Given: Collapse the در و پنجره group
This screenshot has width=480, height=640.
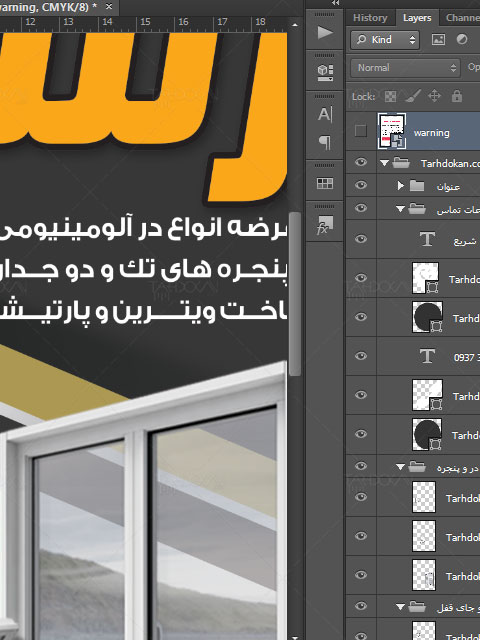Looking at the screenshot, I should click(400, 467).
